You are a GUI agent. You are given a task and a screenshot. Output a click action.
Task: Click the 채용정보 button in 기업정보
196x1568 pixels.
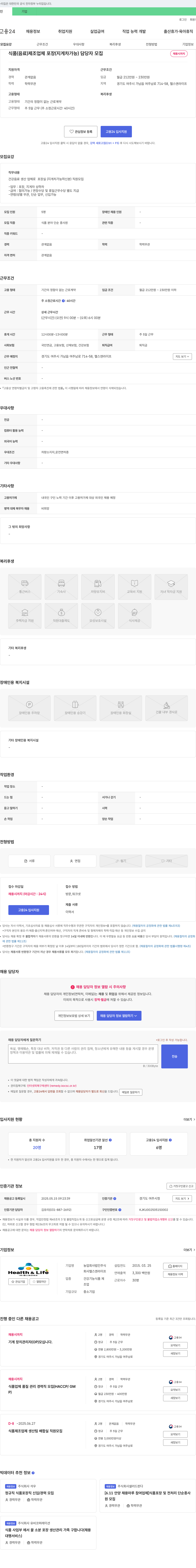click(175, 1274)
